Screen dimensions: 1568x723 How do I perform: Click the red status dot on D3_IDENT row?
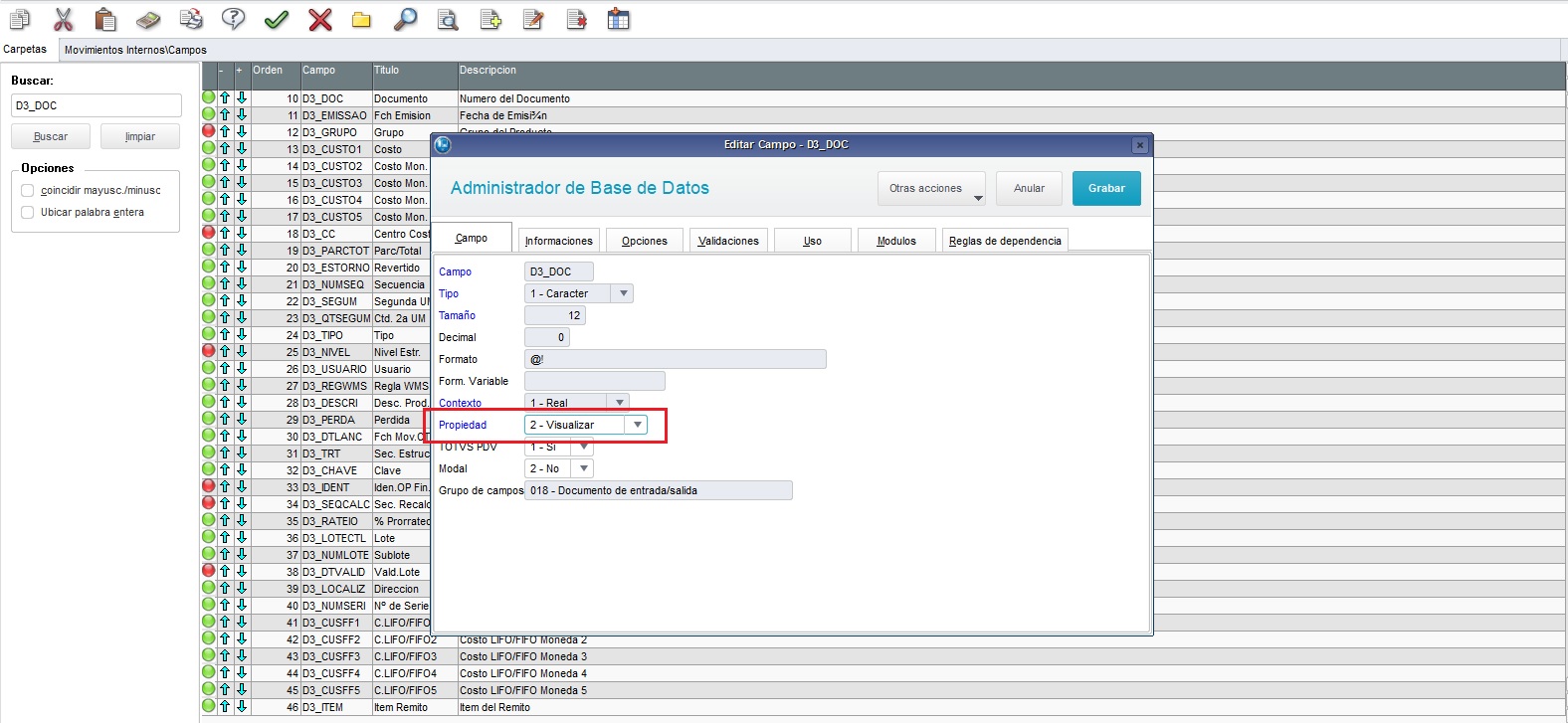pos(209,486)
